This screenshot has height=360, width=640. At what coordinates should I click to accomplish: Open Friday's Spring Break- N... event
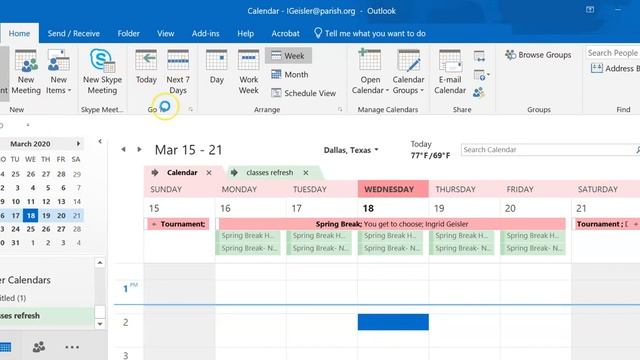pyautogui.click(x=533, y=248)
